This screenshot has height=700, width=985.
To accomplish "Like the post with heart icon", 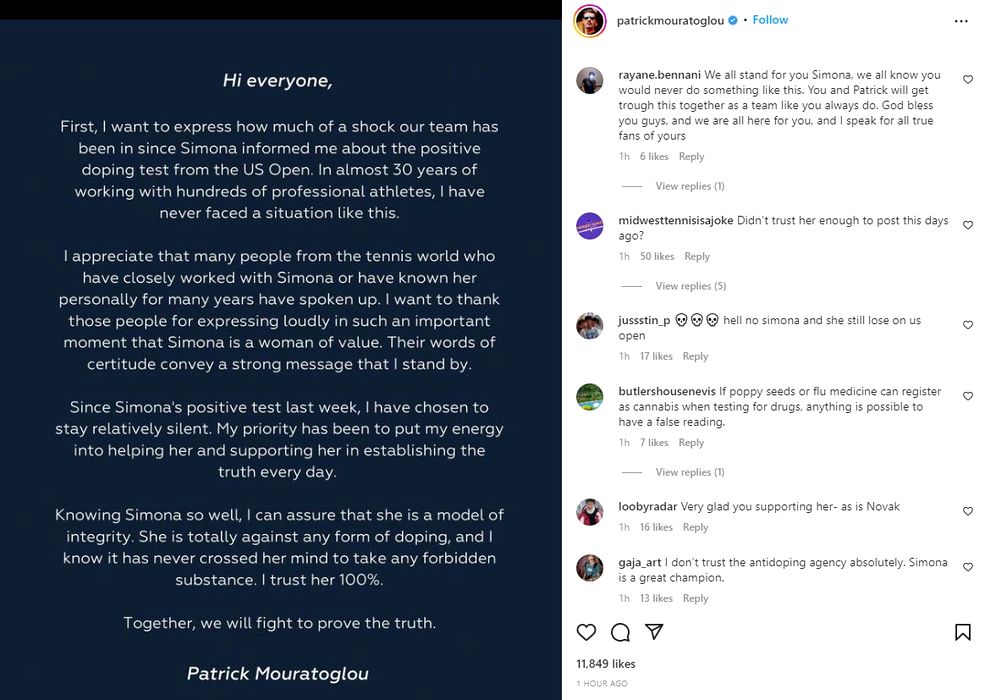I will coord(587,632).
